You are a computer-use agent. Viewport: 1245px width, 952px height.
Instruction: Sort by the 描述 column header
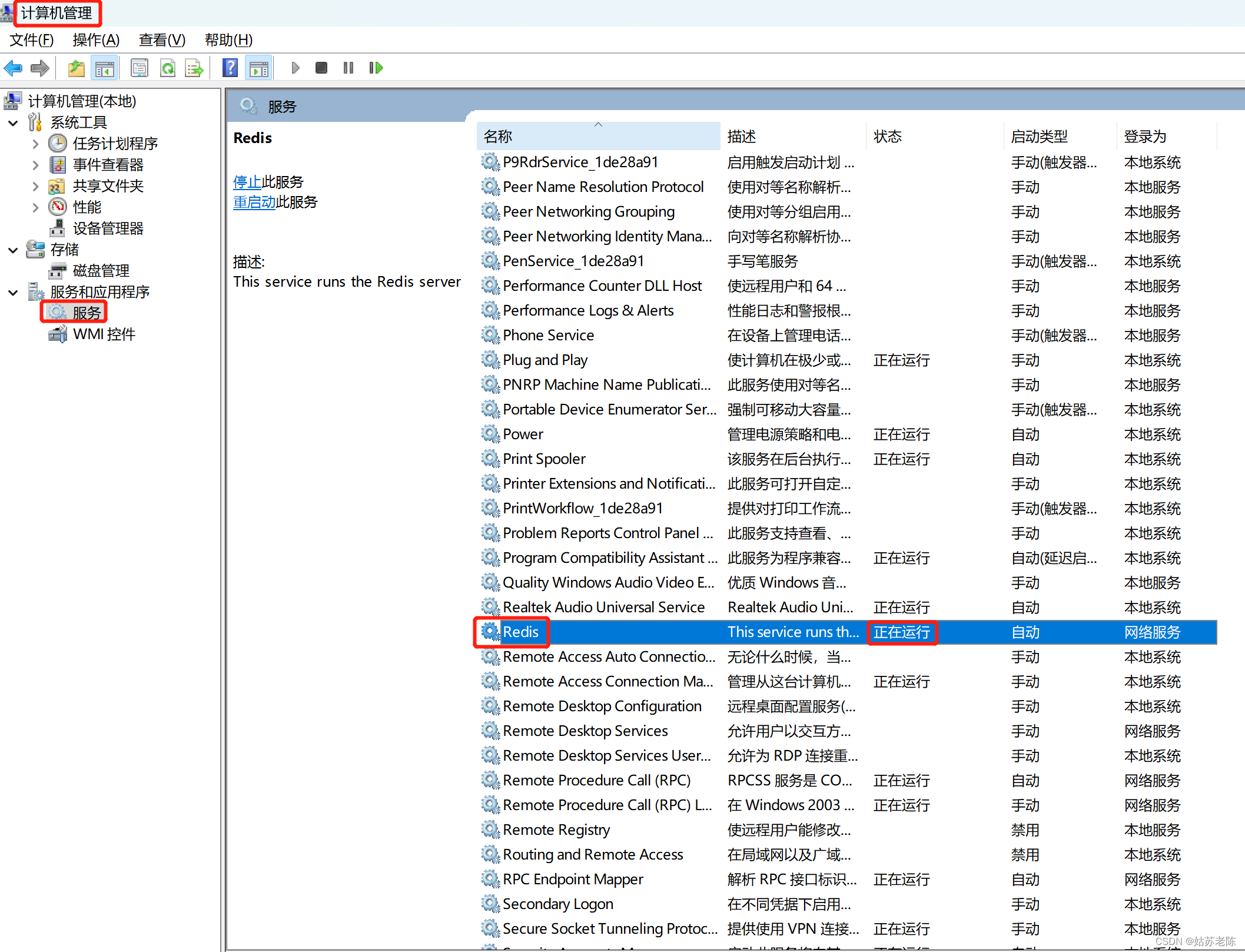click(x=792, y=137)
